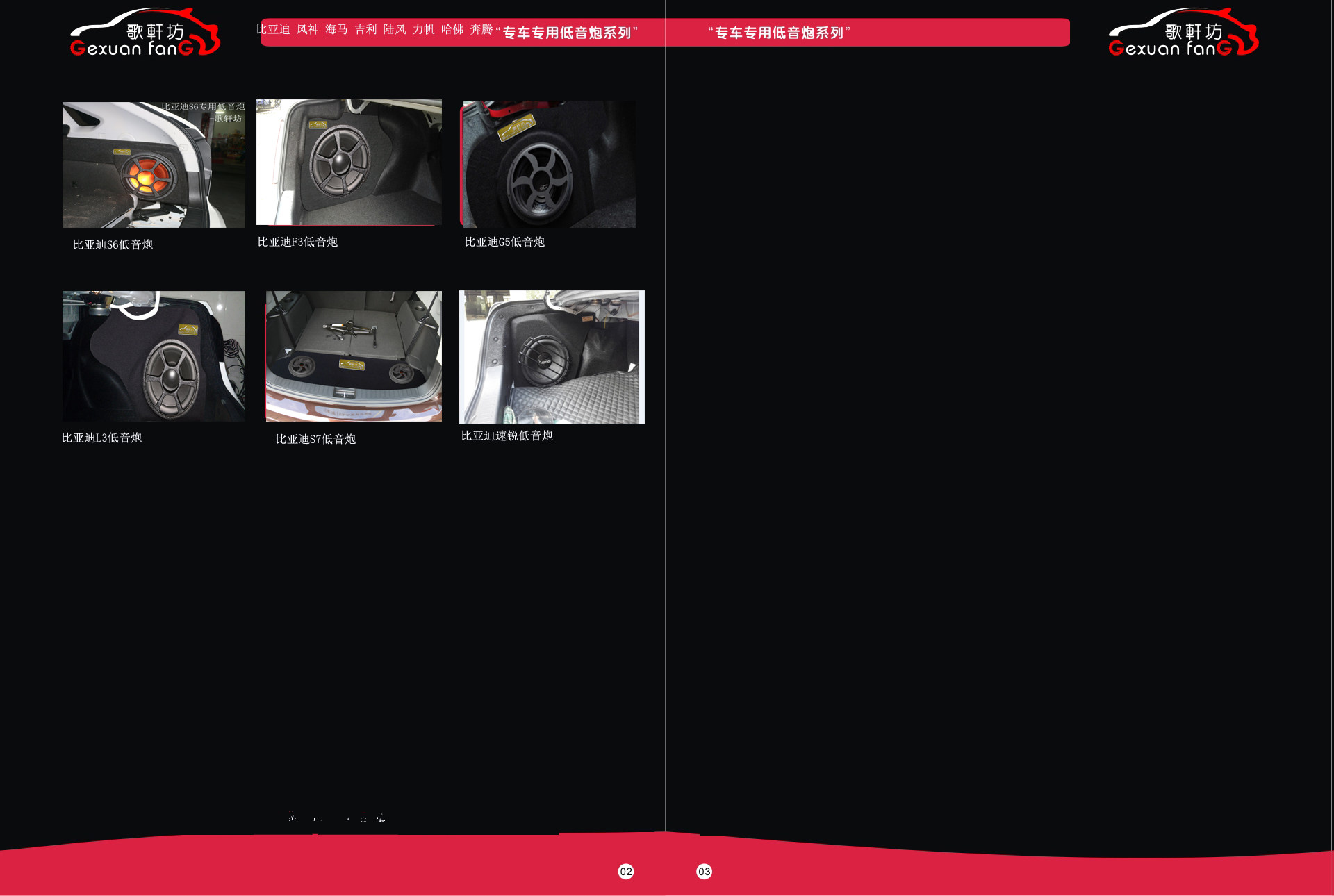Click the brand name 陆风 in the header

coord(395,29)
